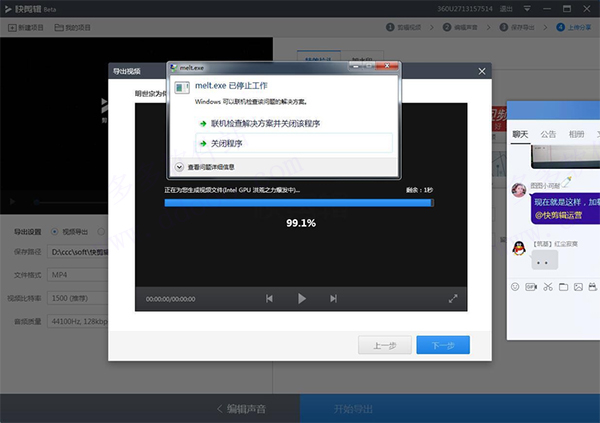600x423 pixels.
Task: Click 退出 next to the account name
Action: tap(506, 8)
